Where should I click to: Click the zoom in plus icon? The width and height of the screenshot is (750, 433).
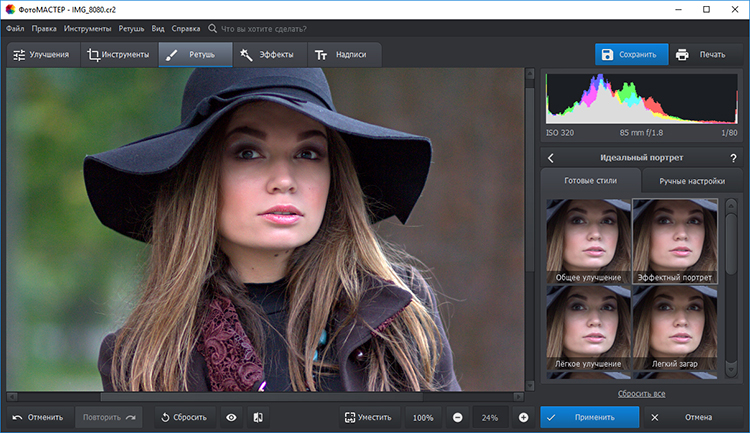click(x=523, y=417)
